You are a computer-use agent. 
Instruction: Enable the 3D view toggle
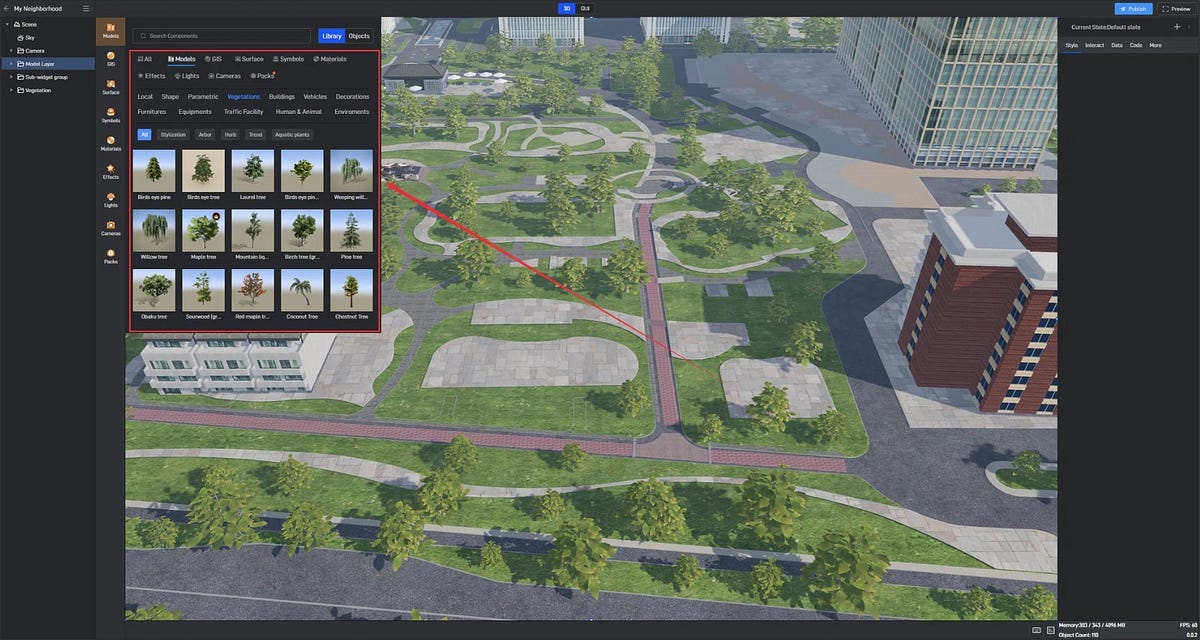(565, 8)
